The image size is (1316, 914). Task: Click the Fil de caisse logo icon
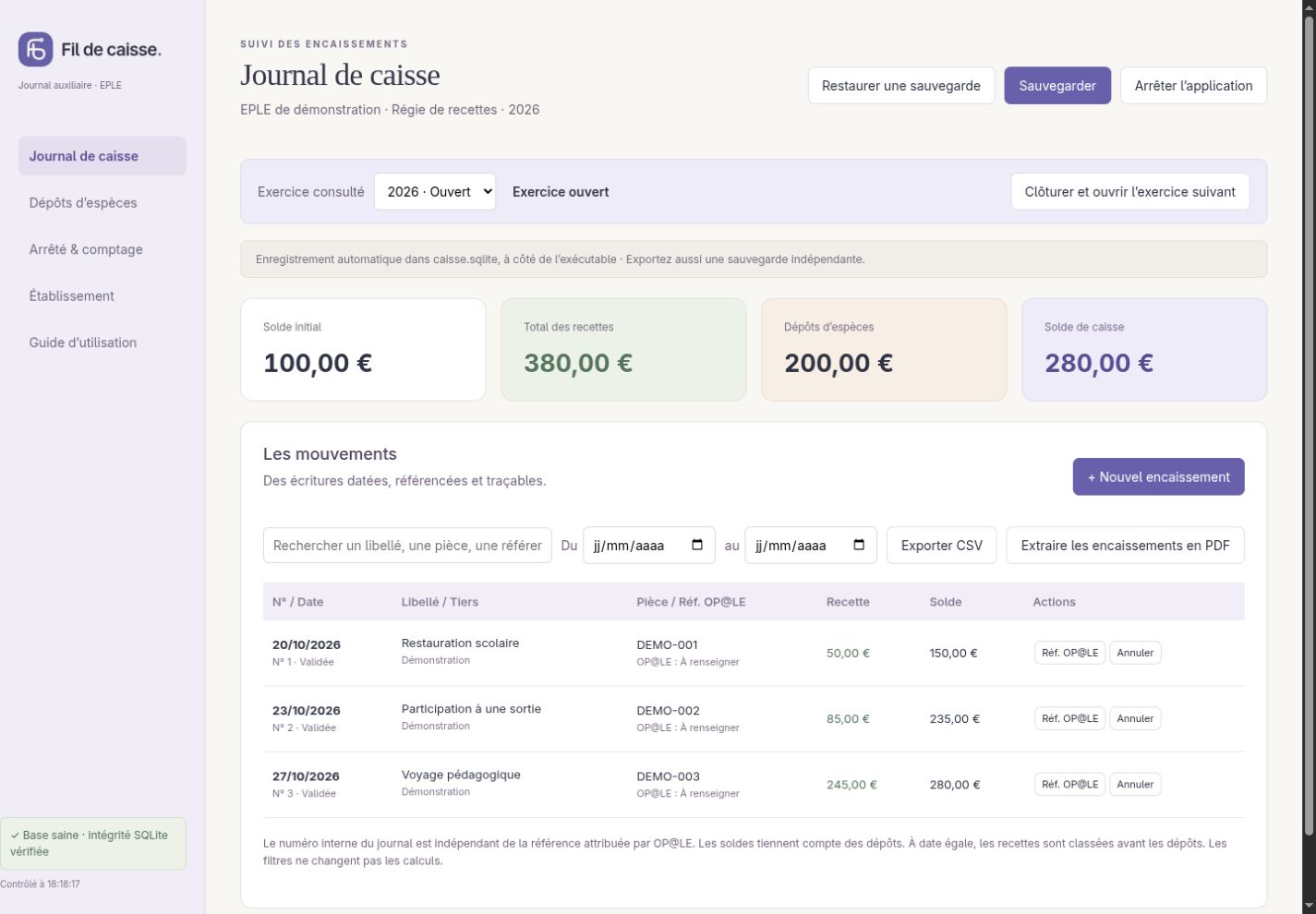click(35, 49)
